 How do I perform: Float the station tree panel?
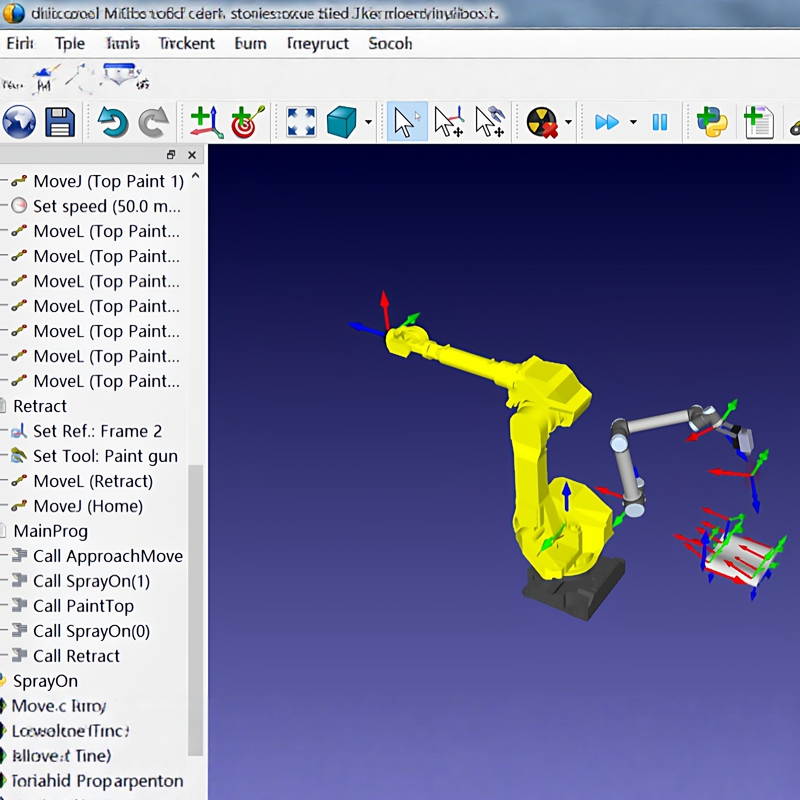pos(171,155)
